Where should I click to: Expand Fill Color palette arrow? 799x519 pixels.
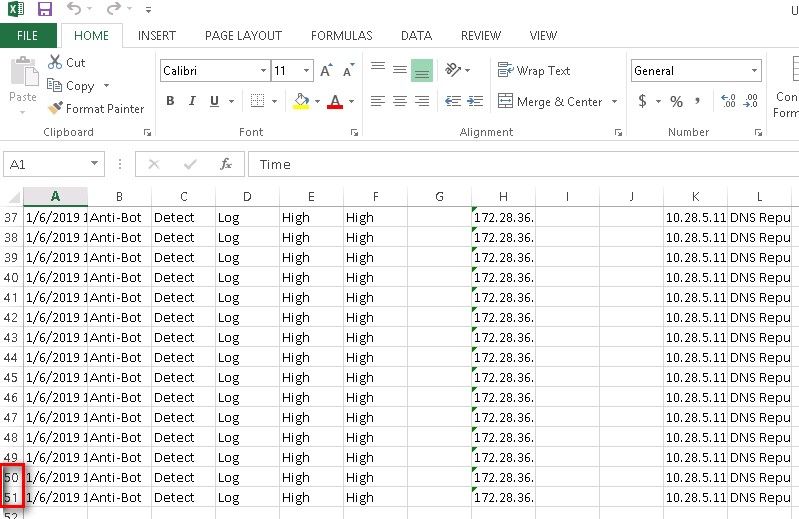click(317, 101)
